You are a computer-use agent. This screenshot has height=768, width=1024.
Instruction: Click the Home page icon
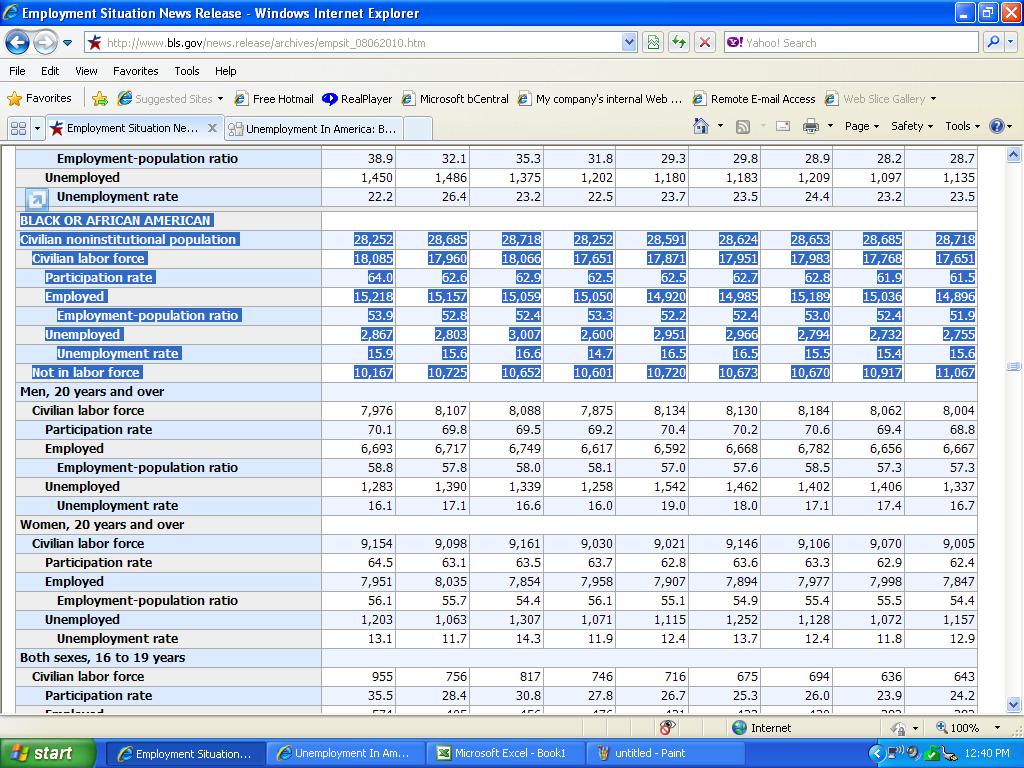click(702, 126)
